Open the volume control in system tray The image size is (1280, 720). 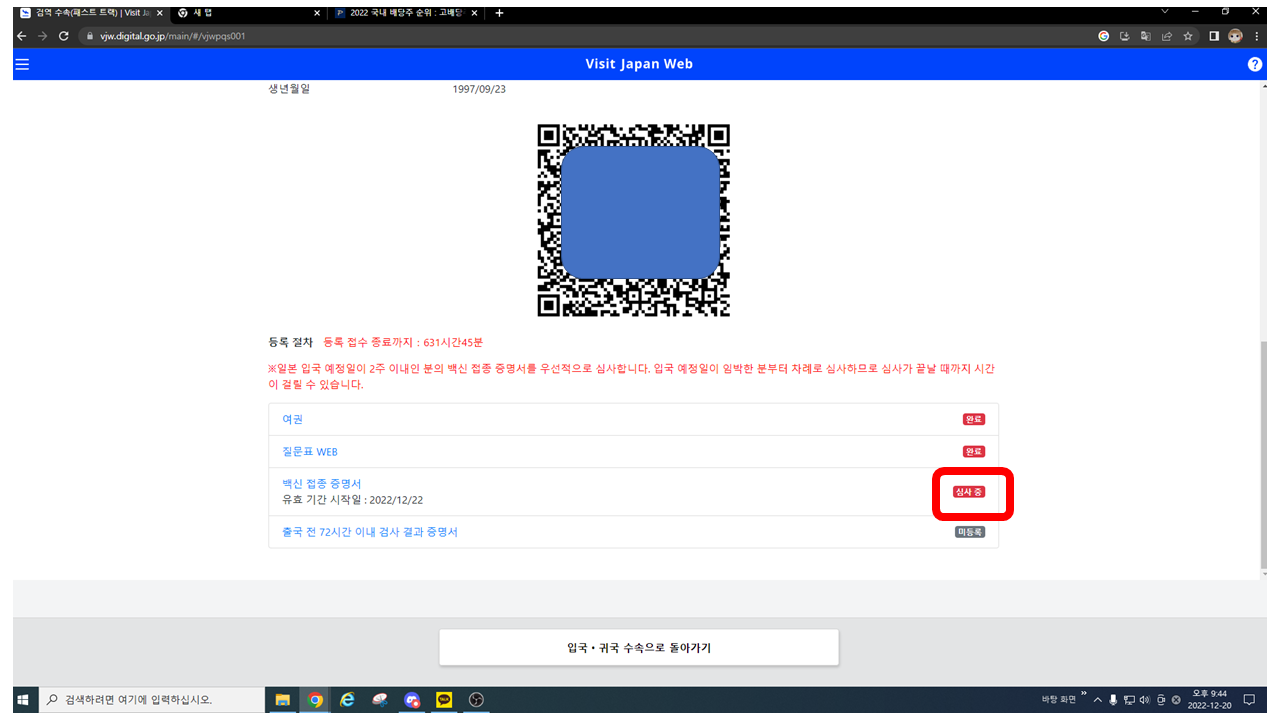(1144, 700)
